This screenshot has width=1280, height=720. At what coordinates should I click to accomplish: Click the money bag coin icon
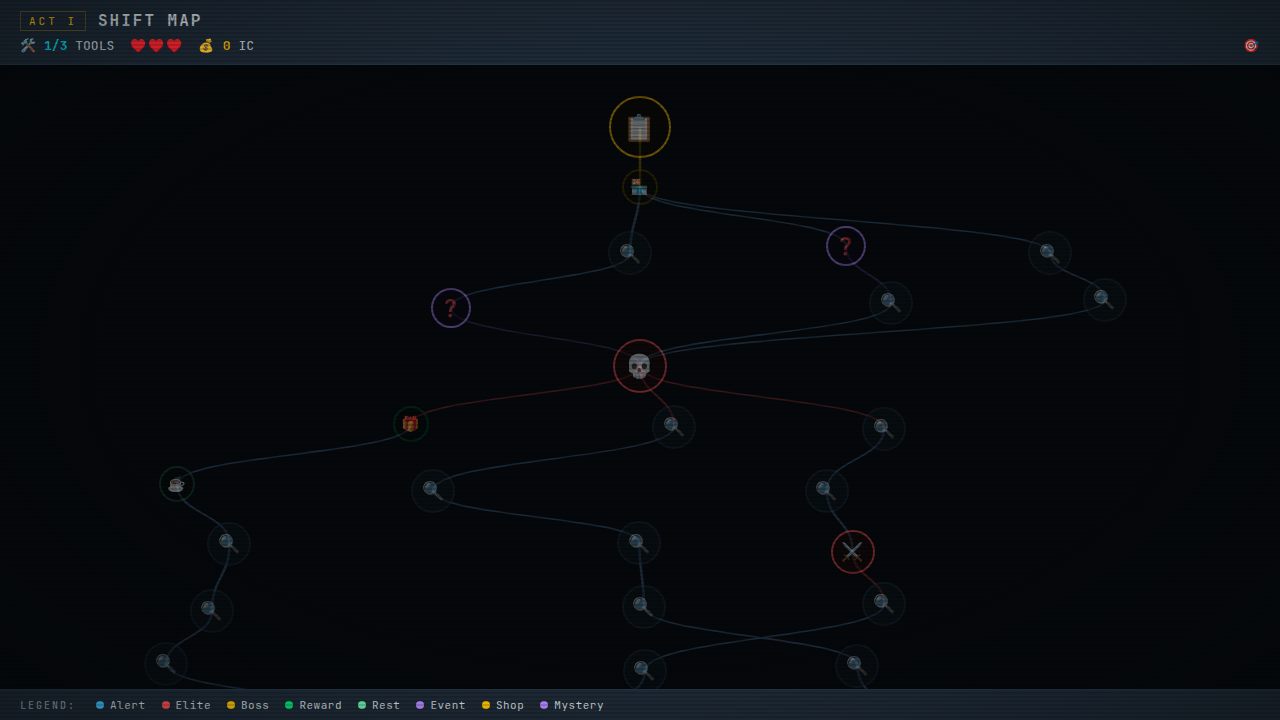point(206,46)
